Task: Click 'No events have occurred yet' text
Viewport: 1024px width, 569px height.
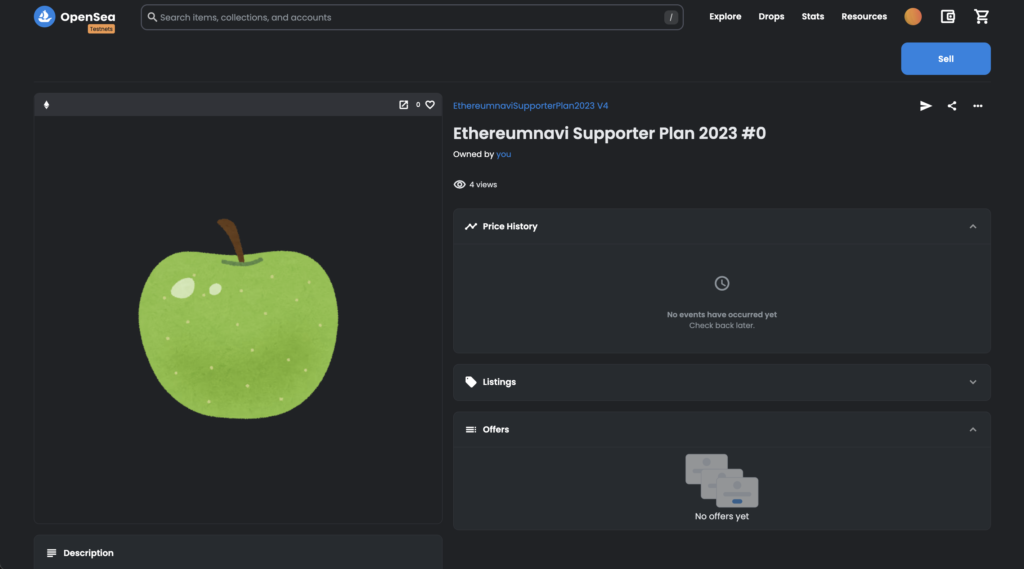Action: point(722,314)
